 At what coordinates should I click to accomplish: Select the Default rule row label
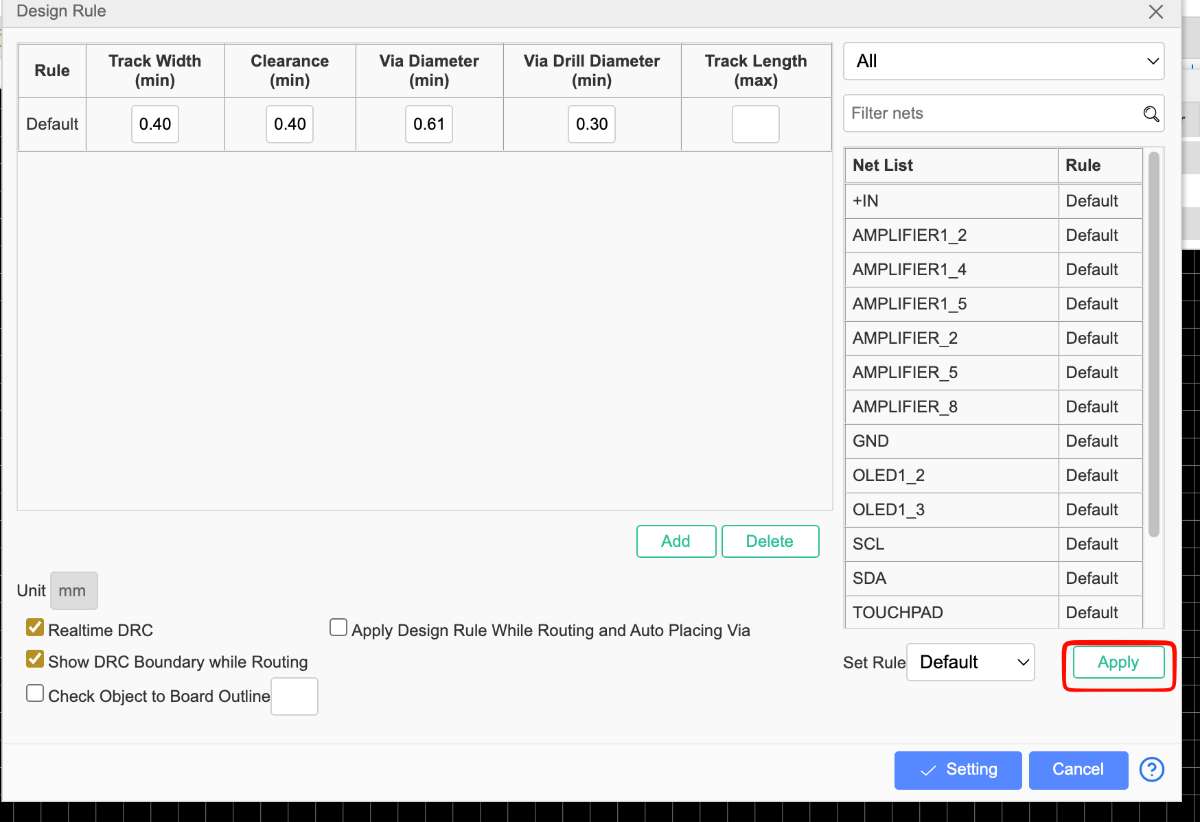(x=52, y=125)
